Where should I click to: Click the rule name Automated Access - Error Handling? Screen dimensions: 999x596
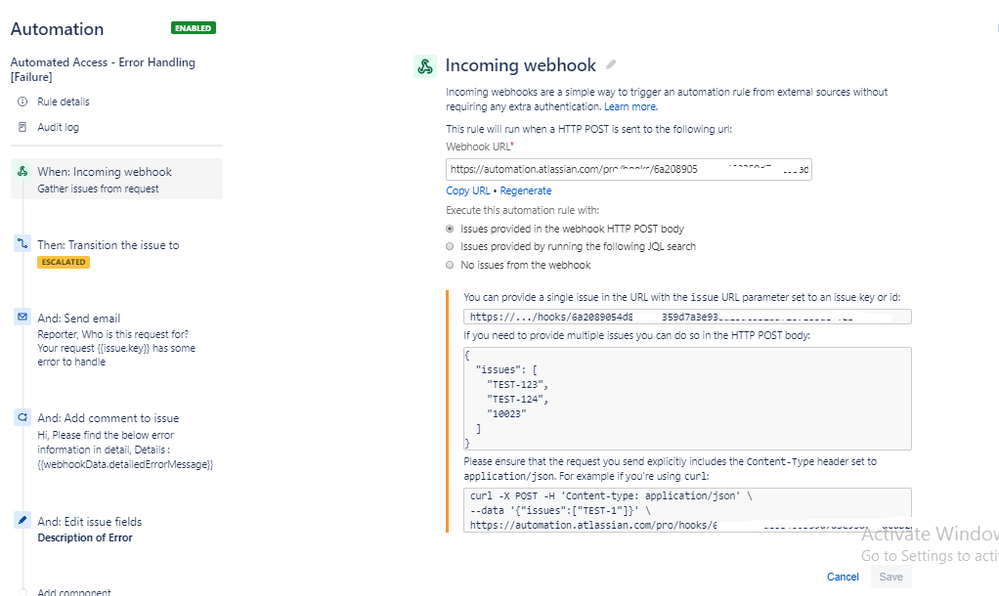(x=103, y=69)
